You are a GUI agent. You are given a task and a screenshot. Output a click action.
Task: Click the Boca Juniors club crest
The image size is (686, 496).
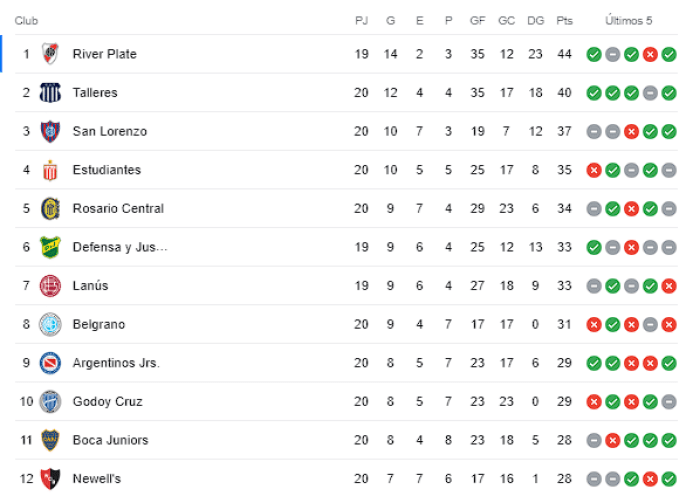pyautogui.click(x=50, y=440)
